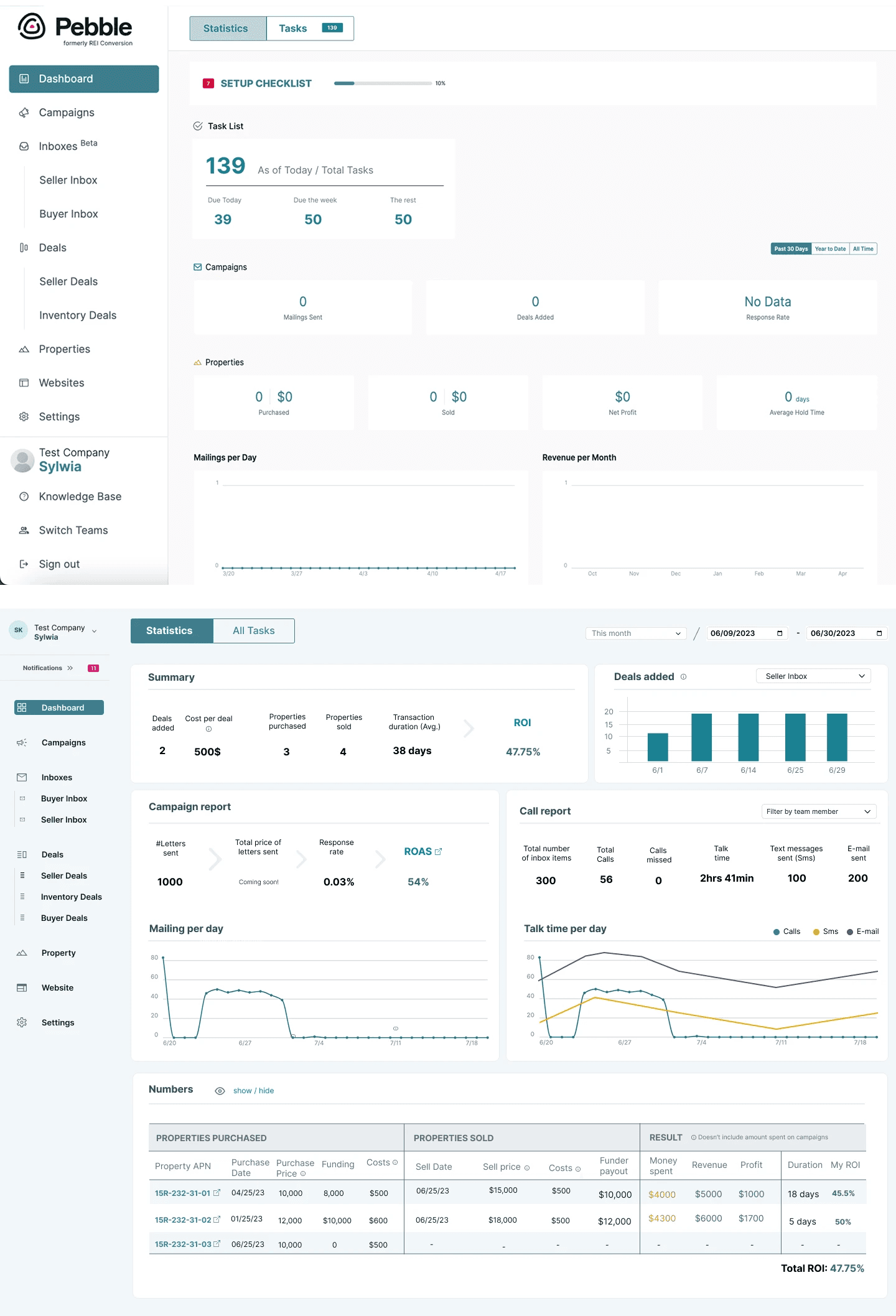This screenshot has height=1316, width=896.
Task: Open external link icon for 15R-232-31-01
Action: click(217, 1193)
